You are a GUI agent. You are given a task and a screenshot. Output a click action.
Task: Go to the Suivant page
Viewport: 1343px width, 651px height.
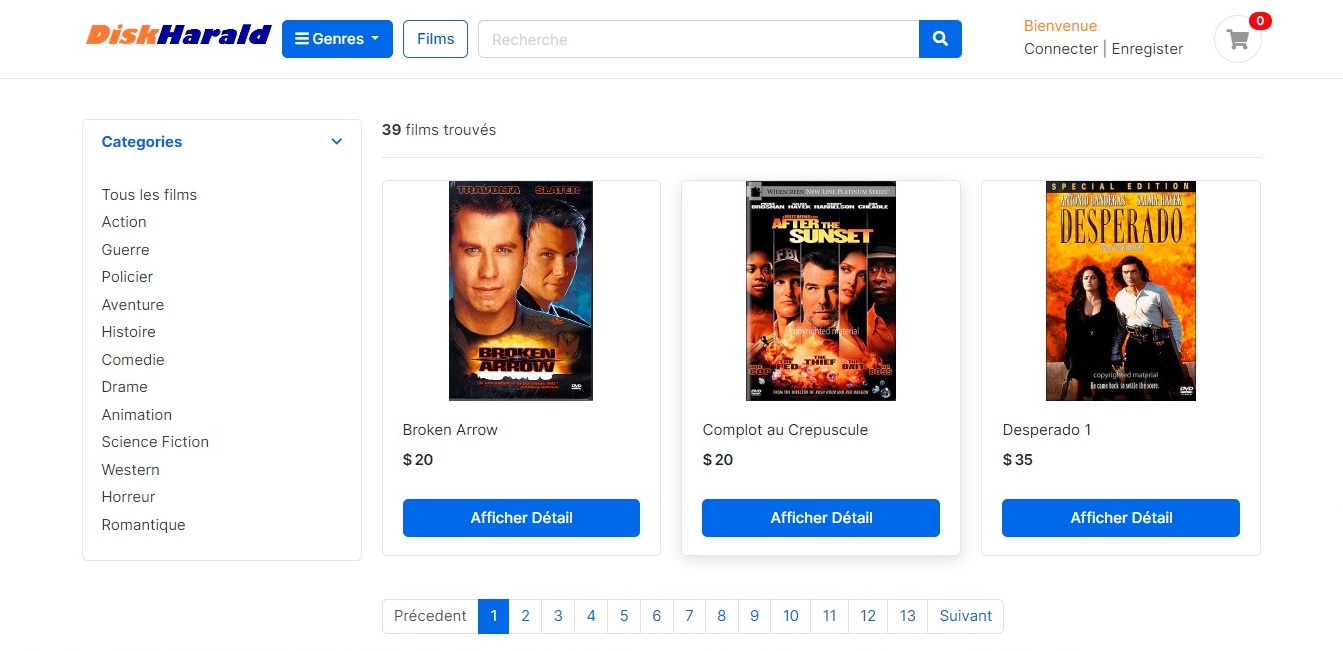pos(965,616)
